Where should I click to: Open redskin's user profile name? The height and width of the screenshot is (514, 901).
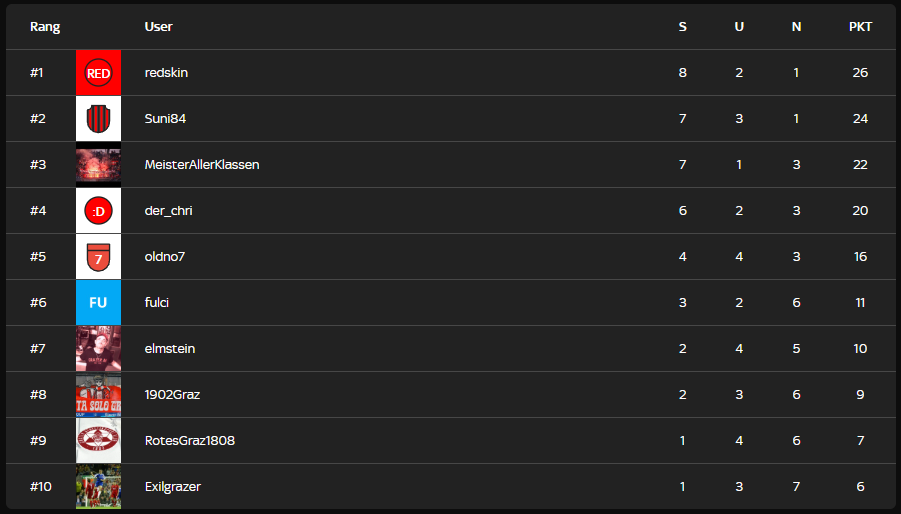pos(166,73)
